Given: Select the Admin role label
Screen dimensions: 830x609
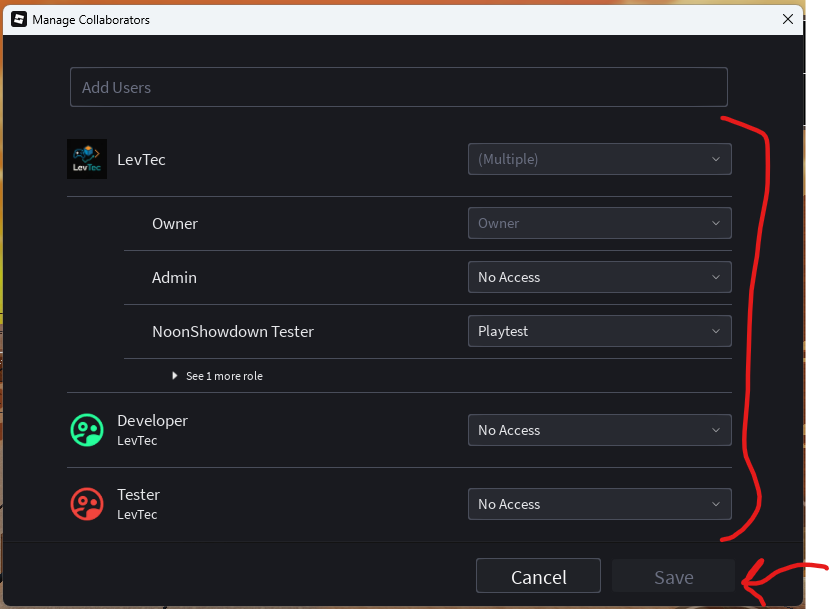Looking at the screenshot, I should click(x=174, y=277).
